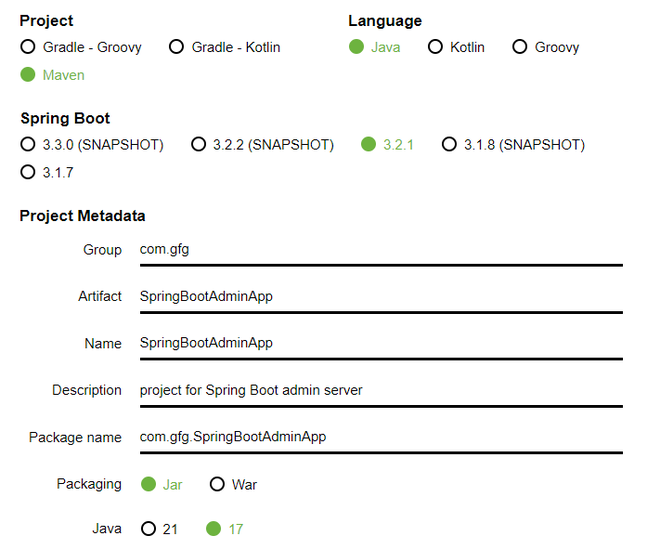
Task: Select Java version 21
Action: [149, 528]
